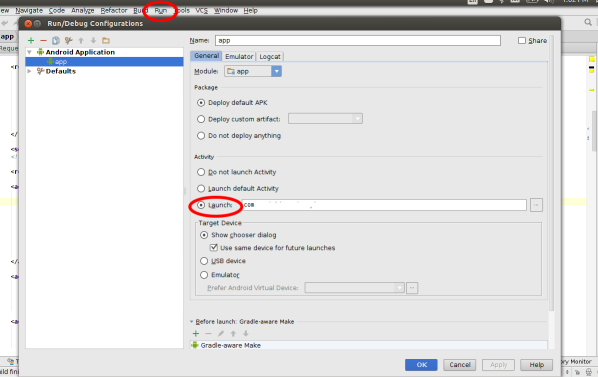Choose Launch default Activity
598x377 pixels.
201,189
